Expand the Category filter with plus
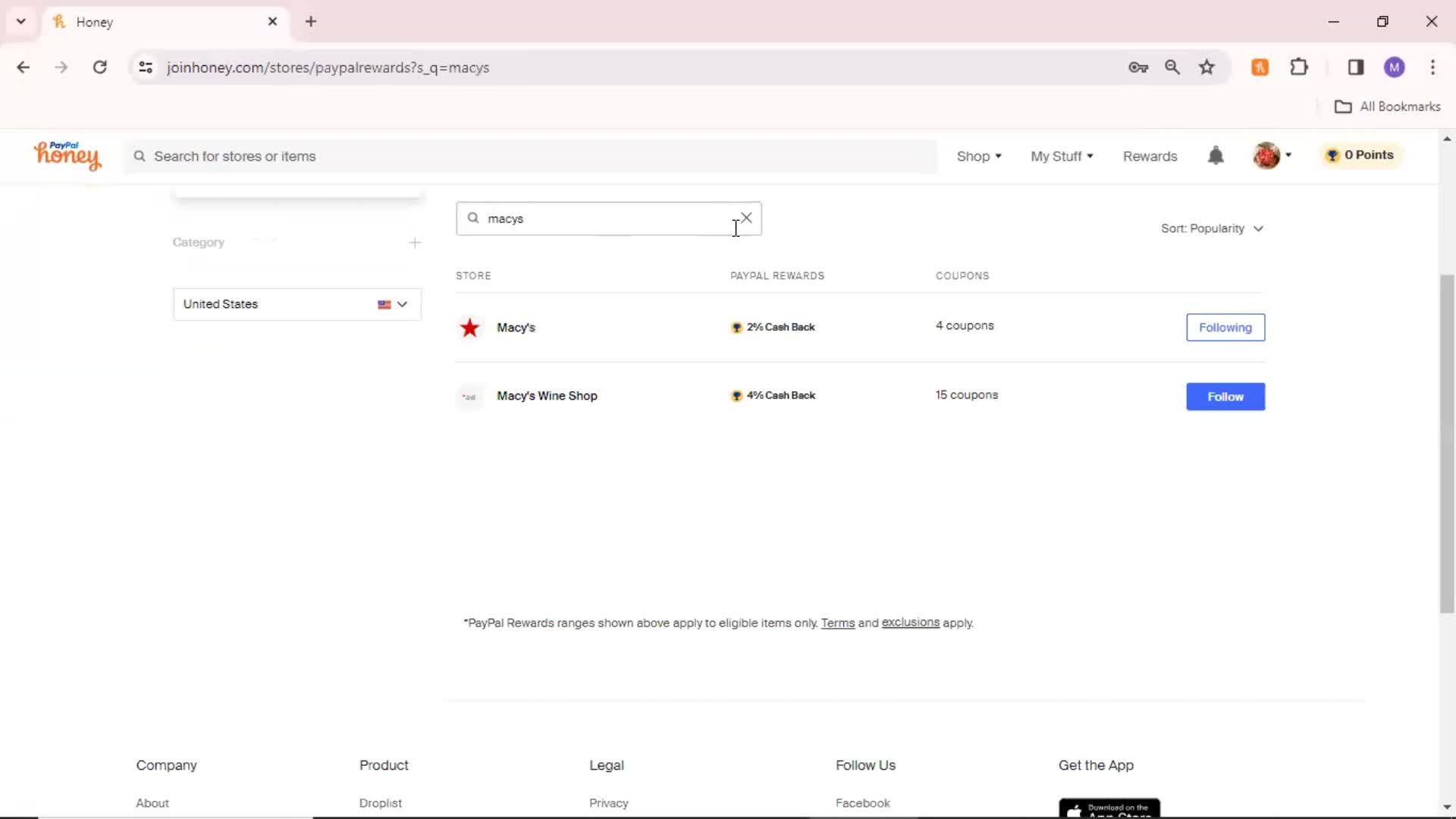 pyautogui.click(x=415, y=243)
